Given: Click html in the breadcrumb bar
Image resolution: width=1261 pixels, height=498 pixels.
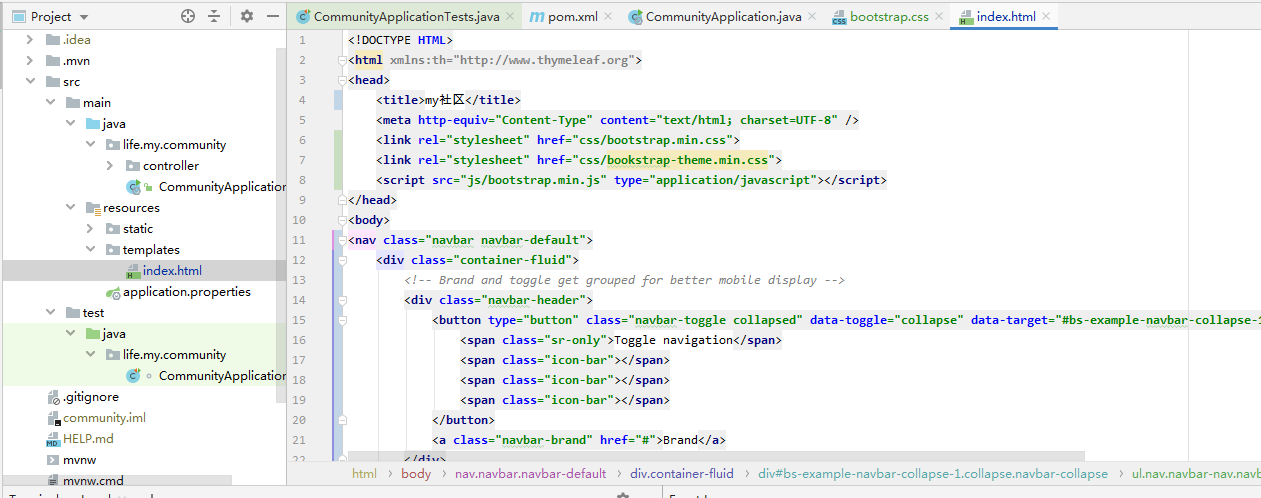Looking at the screenshot, I should point(364,474).
